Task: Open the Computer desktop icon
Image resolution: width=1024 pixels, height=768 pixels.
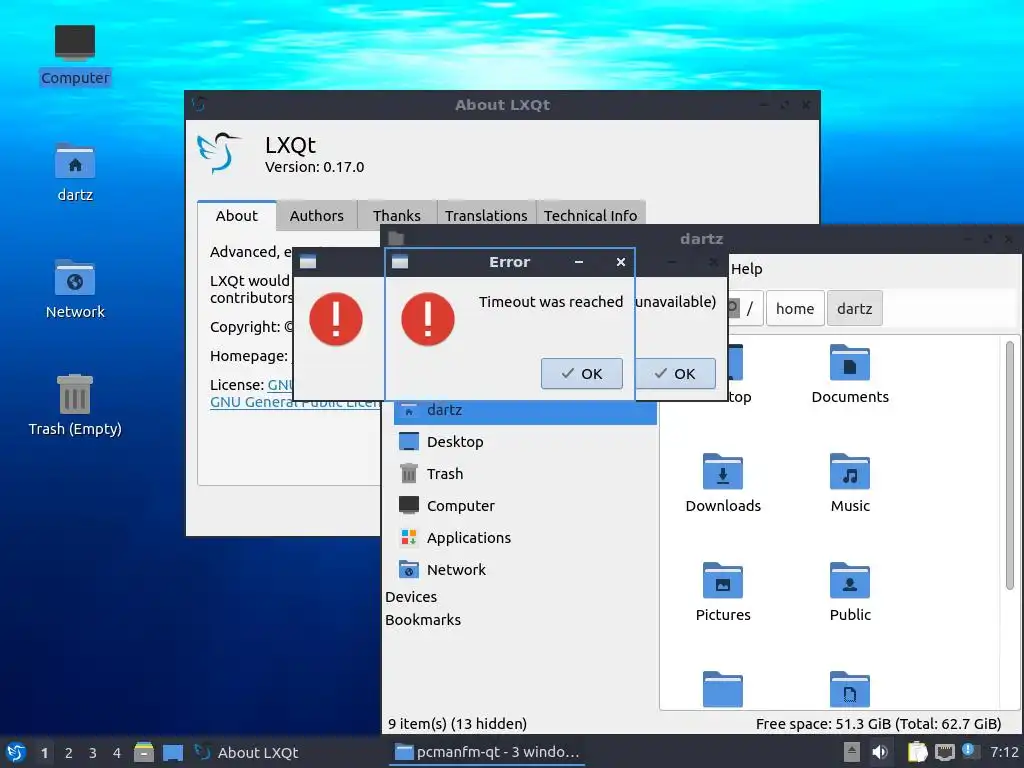Action: click(x=74, y=55)
